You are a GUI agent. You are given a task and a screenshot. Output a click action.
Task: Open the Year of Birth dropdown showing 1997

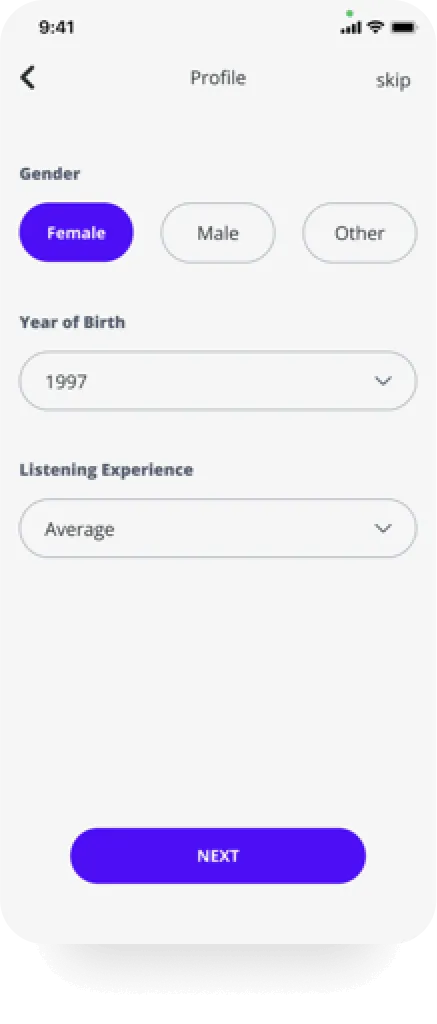pyautogui.click(x=218, y=381)
